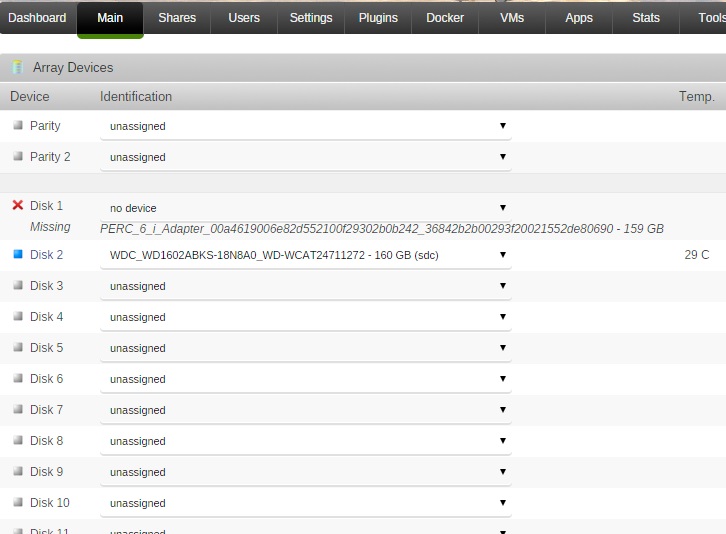726x534 pixels.
Task: Click the blue status square for Disk 2
Action: click(18, 254)
